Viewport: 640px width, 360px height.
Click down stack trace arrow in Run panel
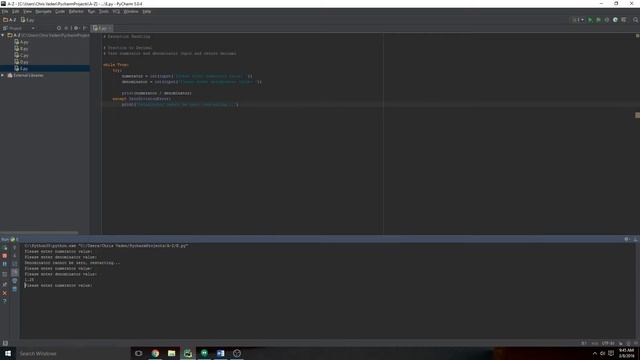(x=15, y=256)
